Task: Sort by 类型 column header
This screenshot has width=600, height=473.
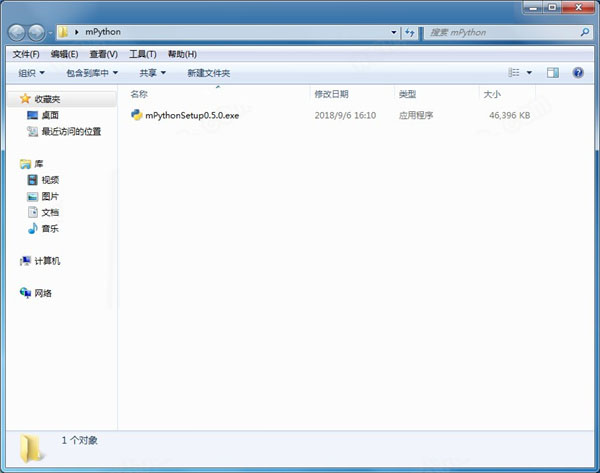Action: [407, 94]
